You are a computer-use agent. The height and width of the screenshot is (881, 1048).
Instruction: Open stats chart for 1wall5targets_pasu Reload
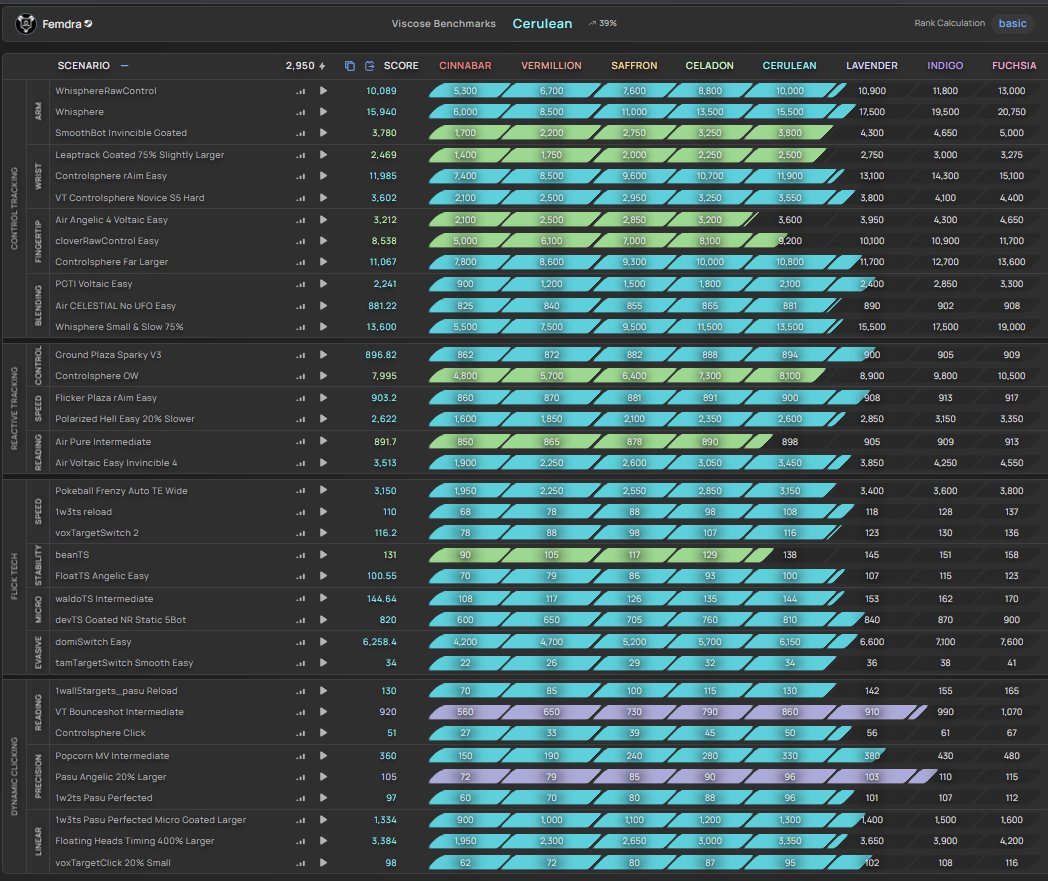click(301, 691)
